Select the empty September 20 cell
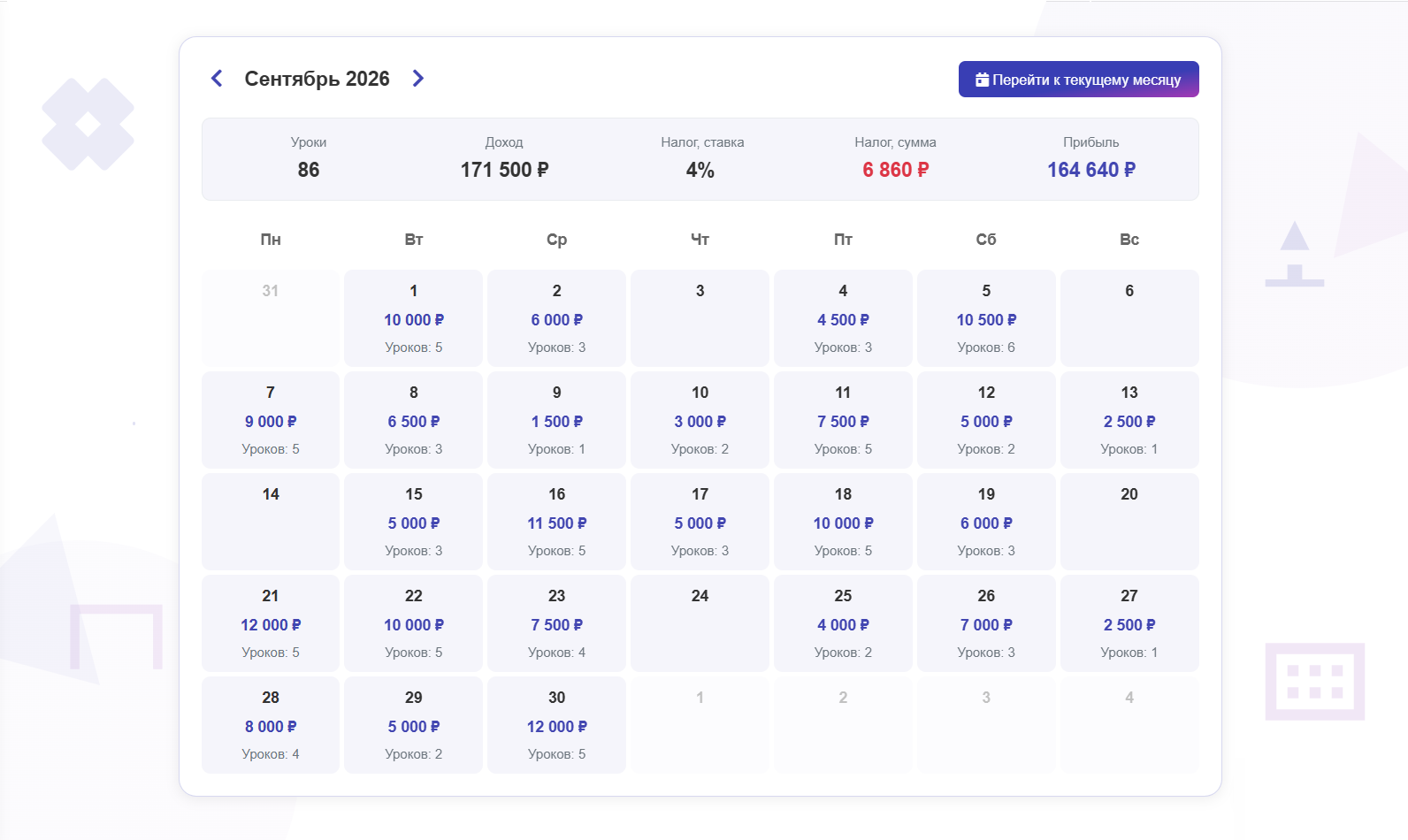The image size is (1408, 840). tap(1130, 522)
